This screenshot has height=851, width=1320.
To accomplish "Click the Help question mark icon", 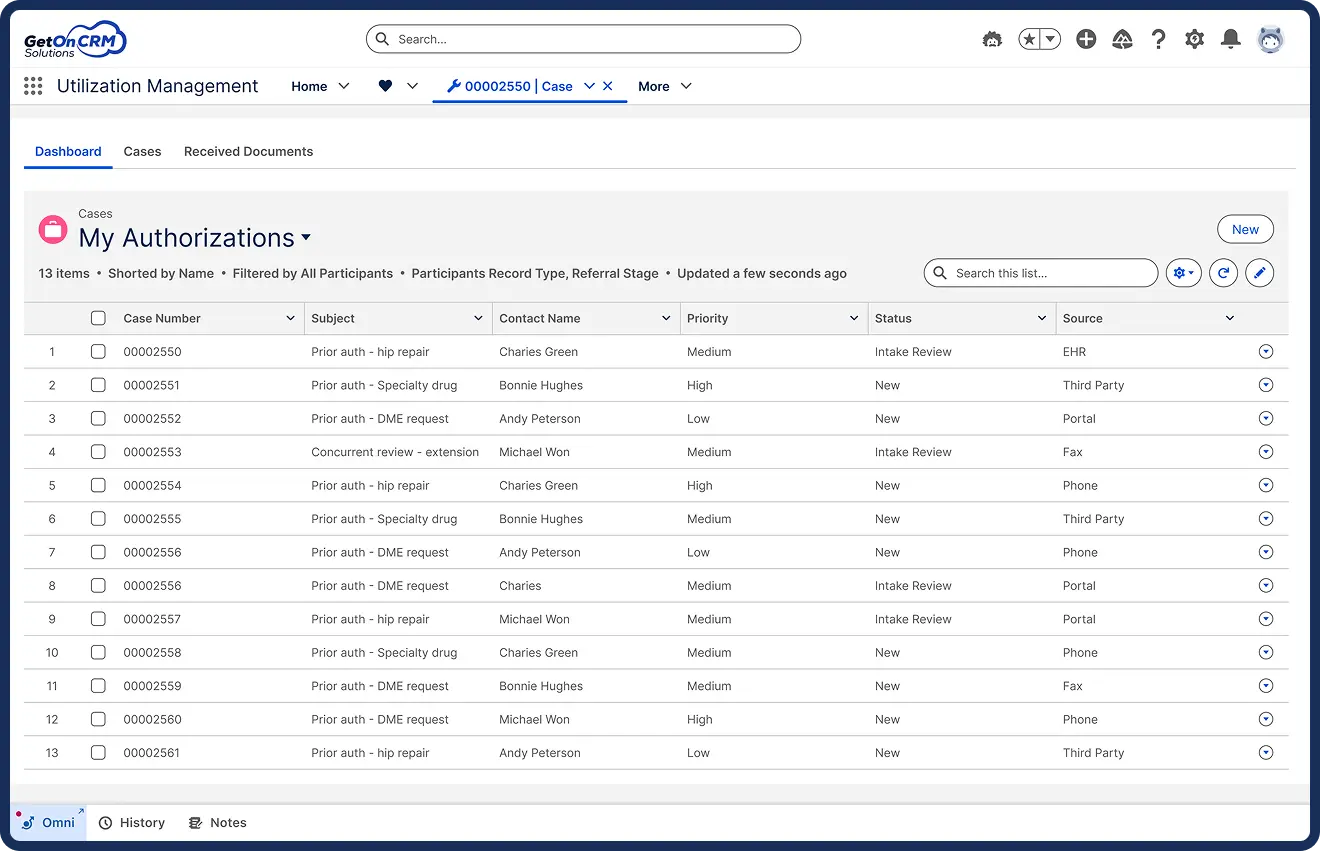I will coord(1158,39).
